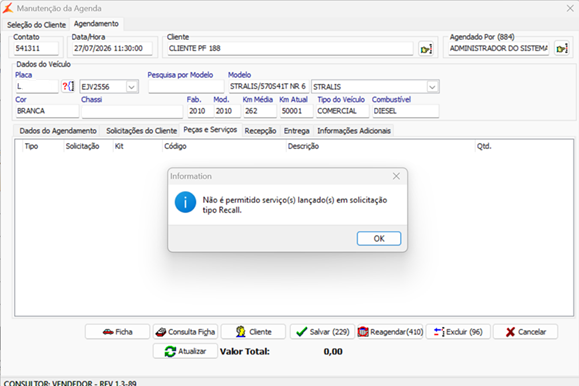Screen dimensions: 579x386
Task: Click the application logo icon in title bar
Action: click(8, 8)
